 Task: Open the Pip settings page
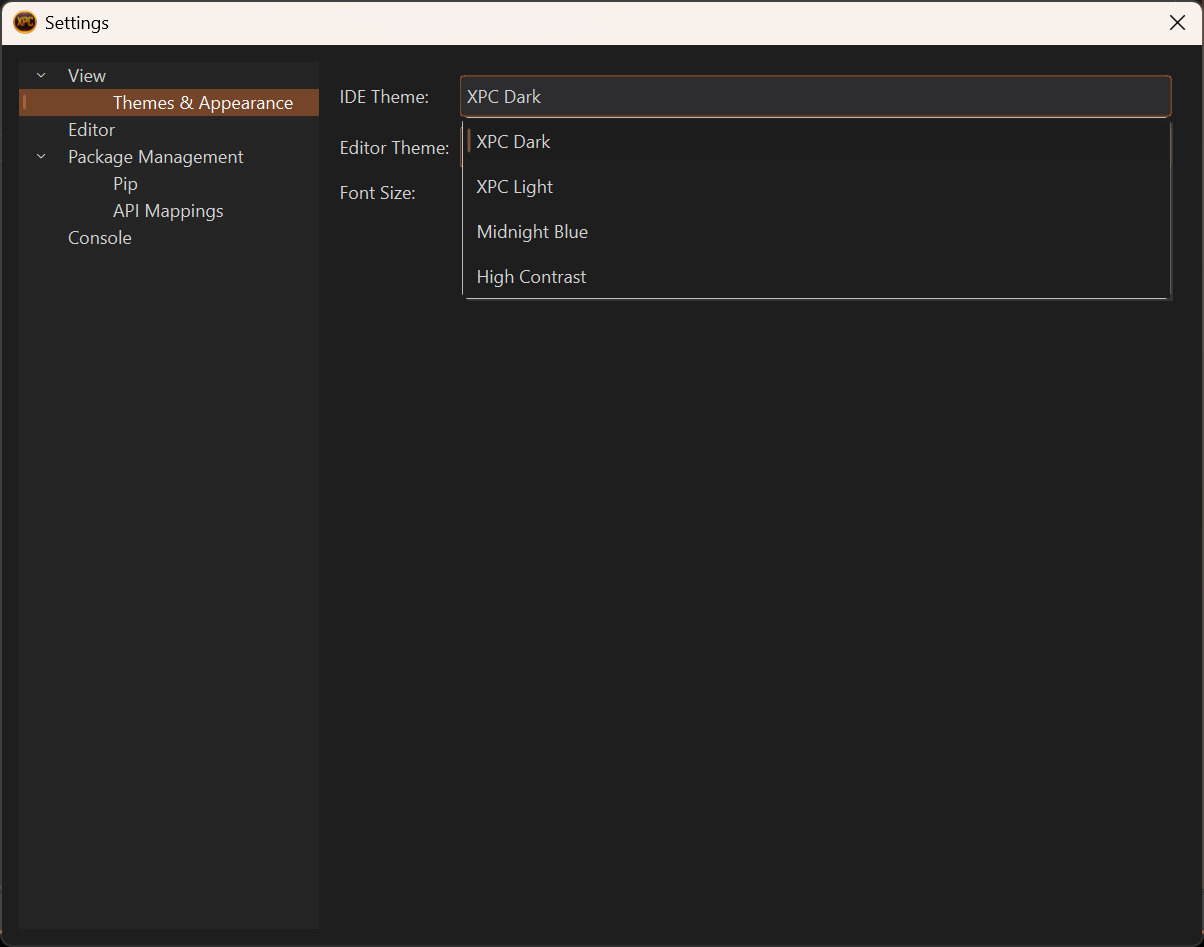(125, 184)
